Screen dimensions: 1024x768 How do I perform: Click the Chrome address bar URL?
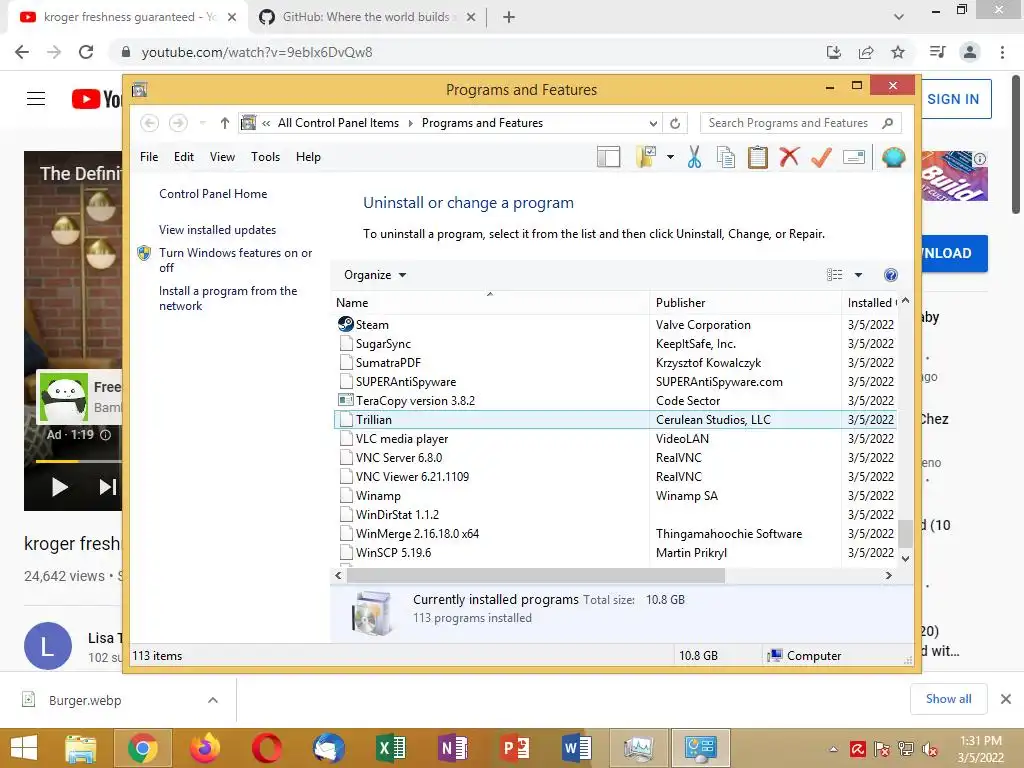pyautogui.click(x=257, y=52)
